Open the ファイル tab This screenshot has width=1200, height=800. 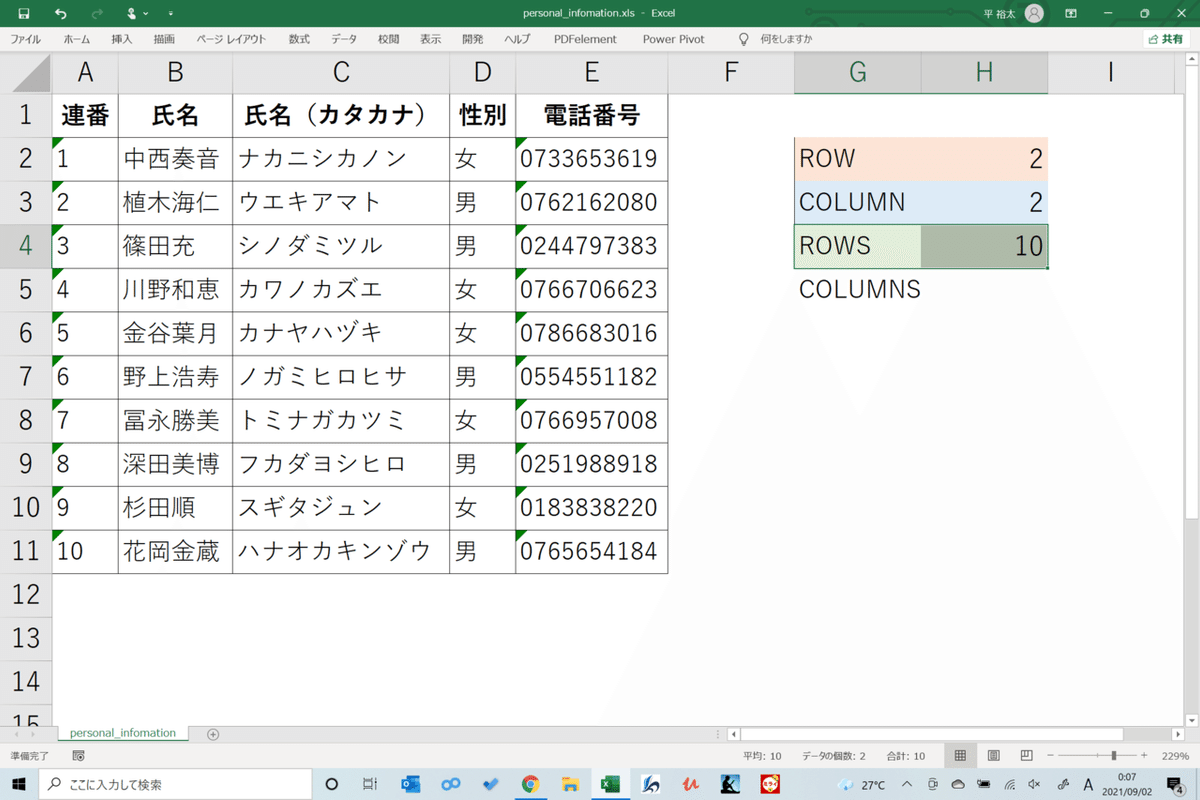pos(25,39)
